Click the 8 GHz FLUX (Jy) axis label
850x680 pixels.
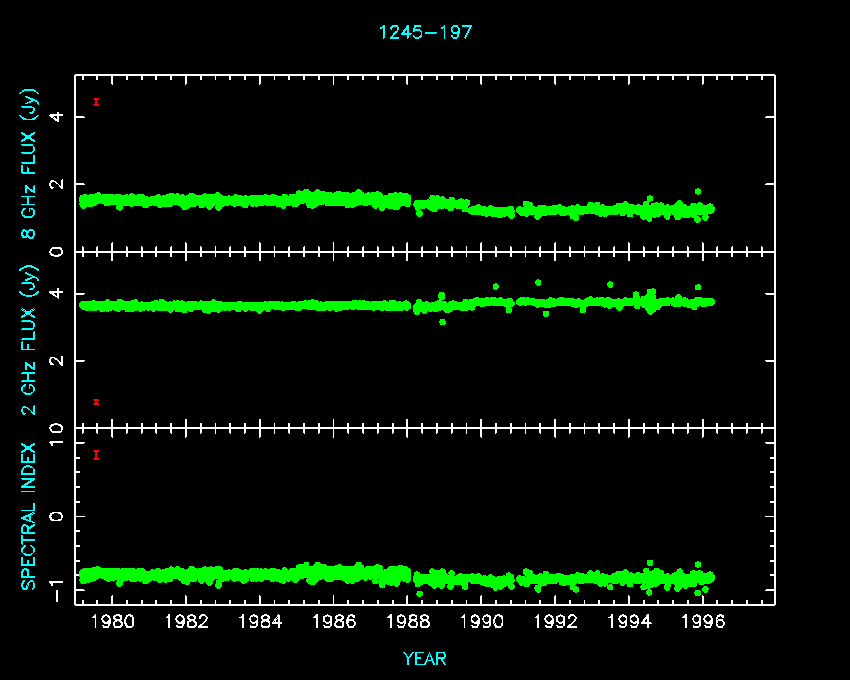[x=30, y=163]
